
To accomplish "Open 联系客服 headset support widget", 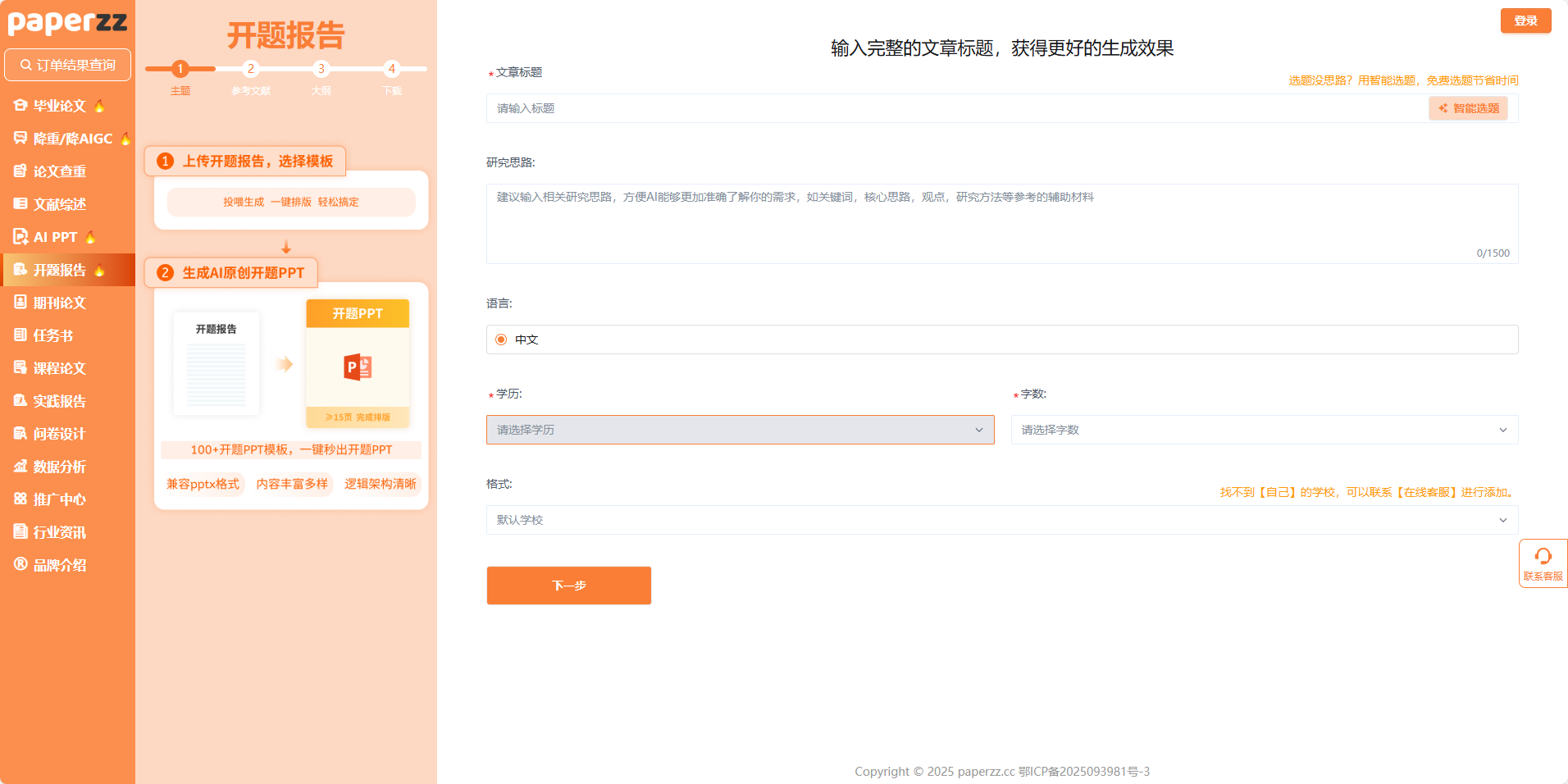I will 1543,563.
